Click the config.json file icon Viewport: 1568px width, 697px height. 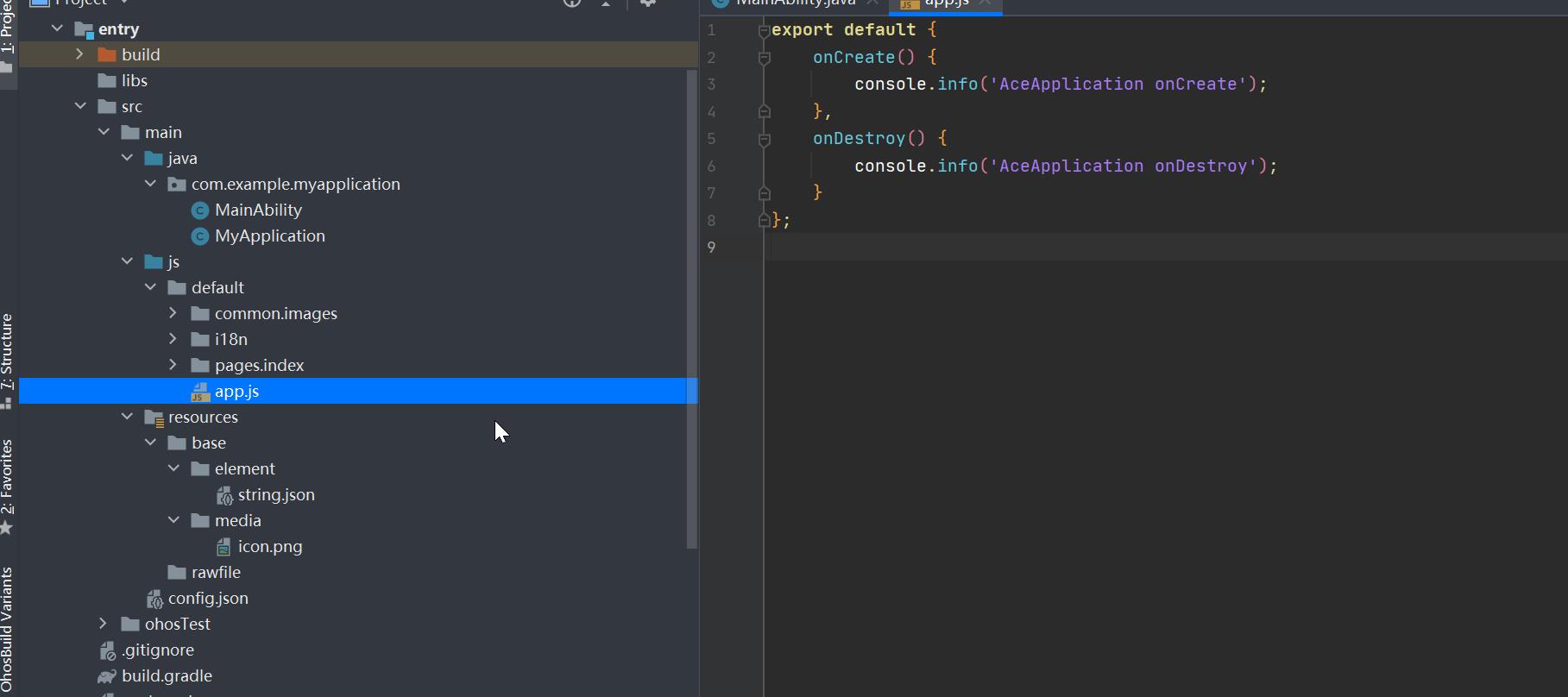click(154, 599)
